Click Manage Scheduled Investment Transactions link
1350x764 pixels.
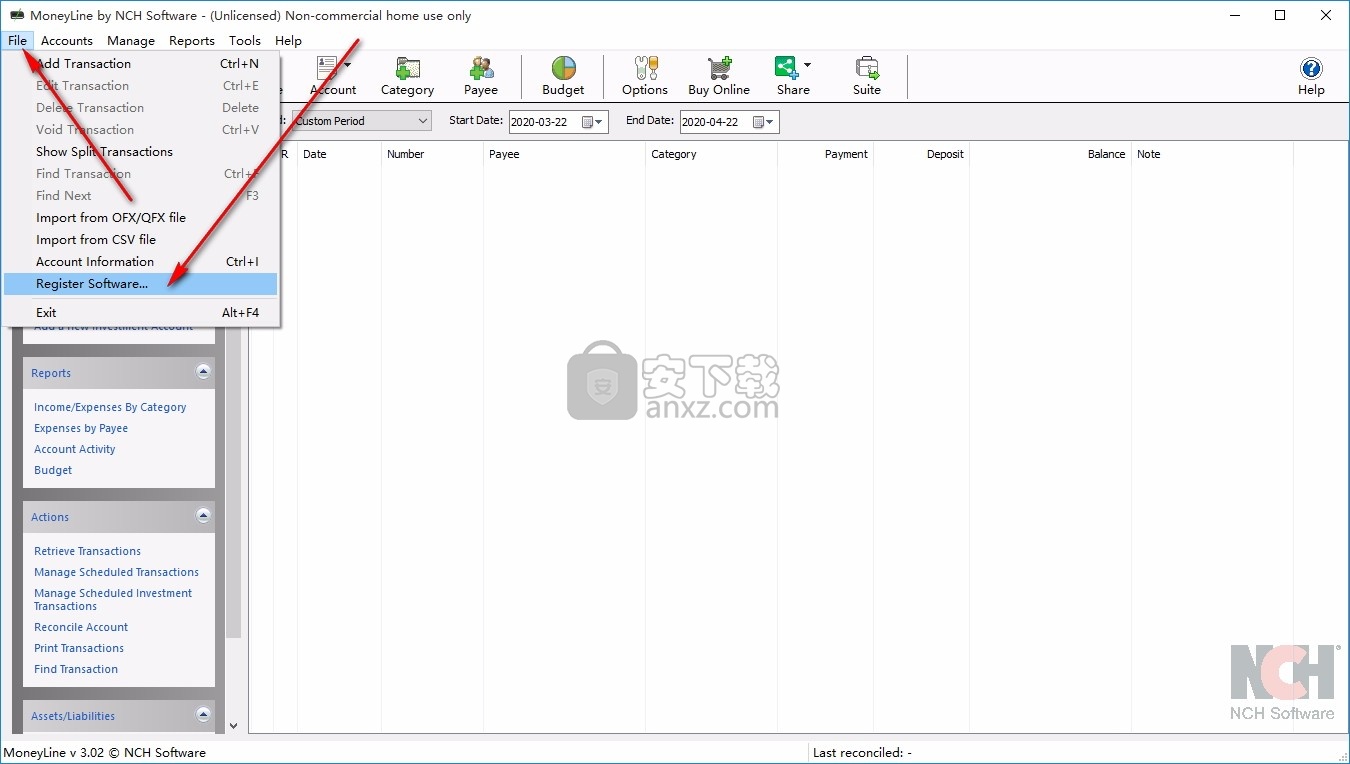[113, 599]
